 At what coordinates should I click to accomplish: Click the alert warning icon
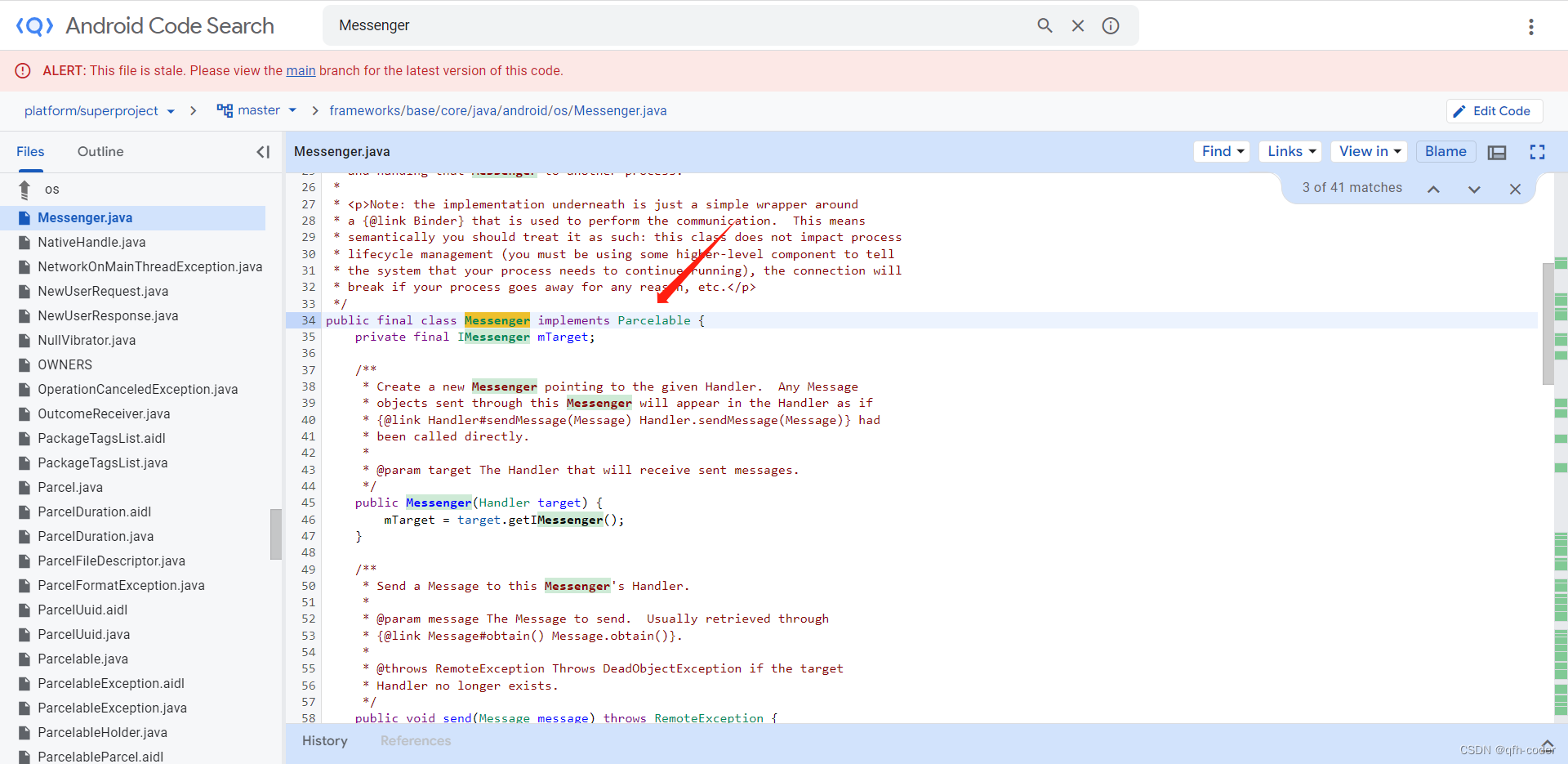(23, 71)
